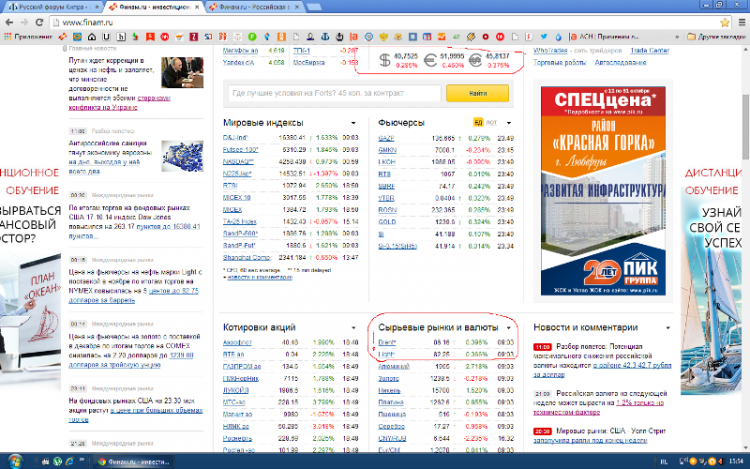Open the Автоследование link
This screenshot has height=469, width=750.
(620, 62)
